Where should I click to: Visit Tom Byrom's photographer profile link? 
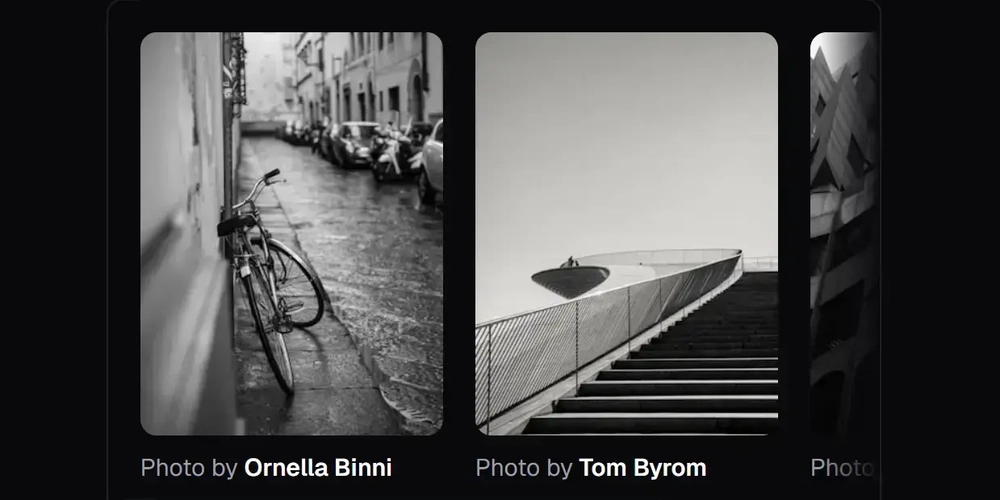coord(642,467)
